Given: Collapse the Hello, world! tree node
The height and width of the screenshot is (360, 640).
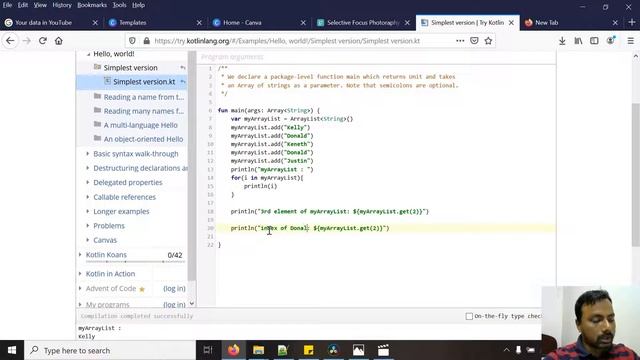Looking at the screenshot, I should [89, 54].
